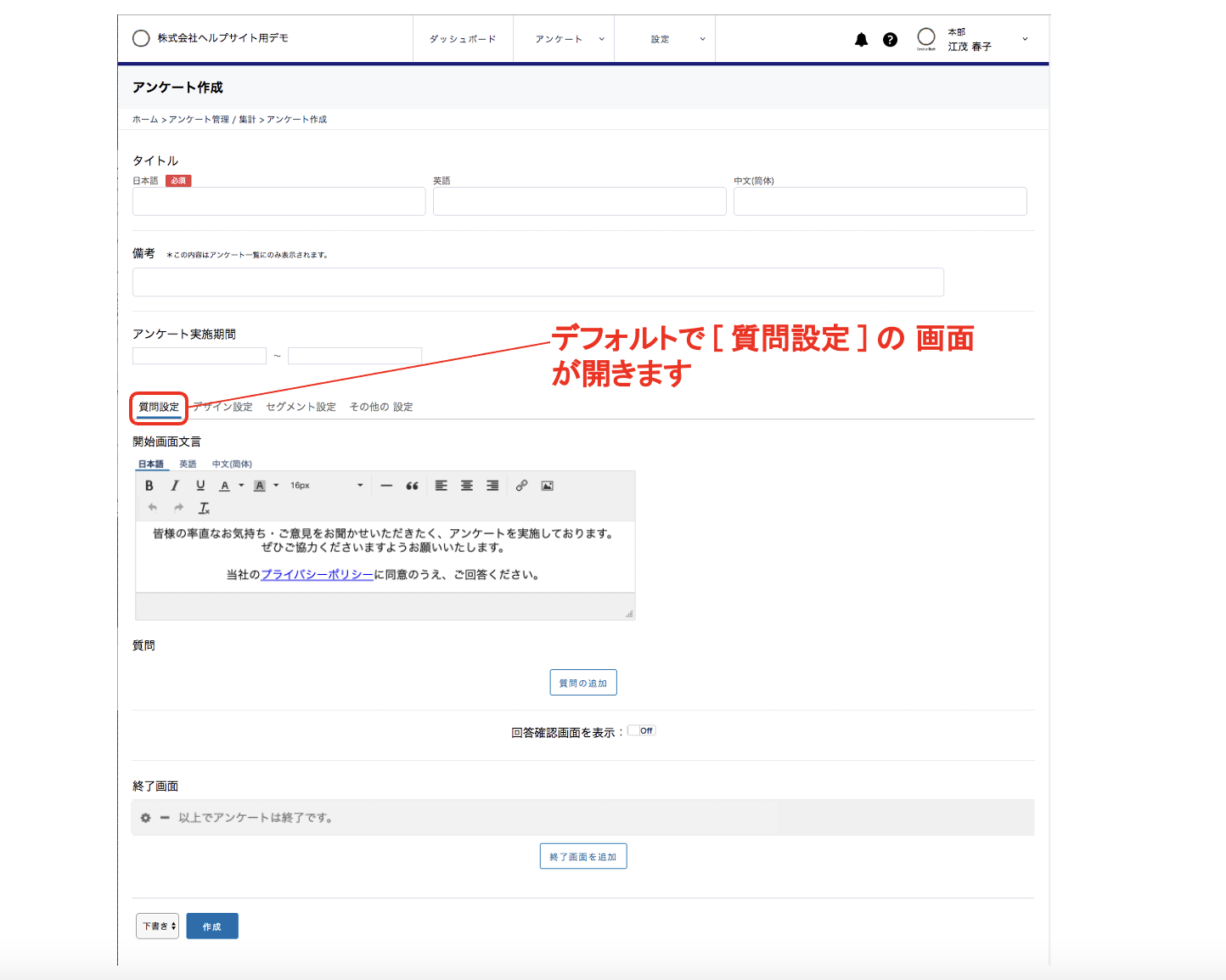This screenshot has width=1226, height=980.
Task: Click the Japanese title input field
Action: point(279,201)
